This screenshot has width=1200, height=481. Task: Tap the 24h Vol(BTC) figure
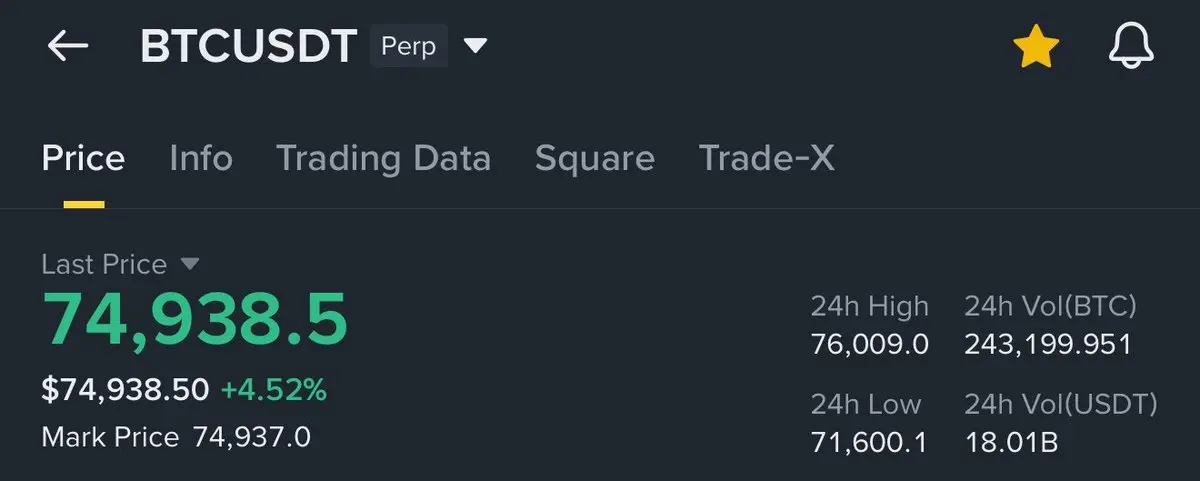point(1047,345)
